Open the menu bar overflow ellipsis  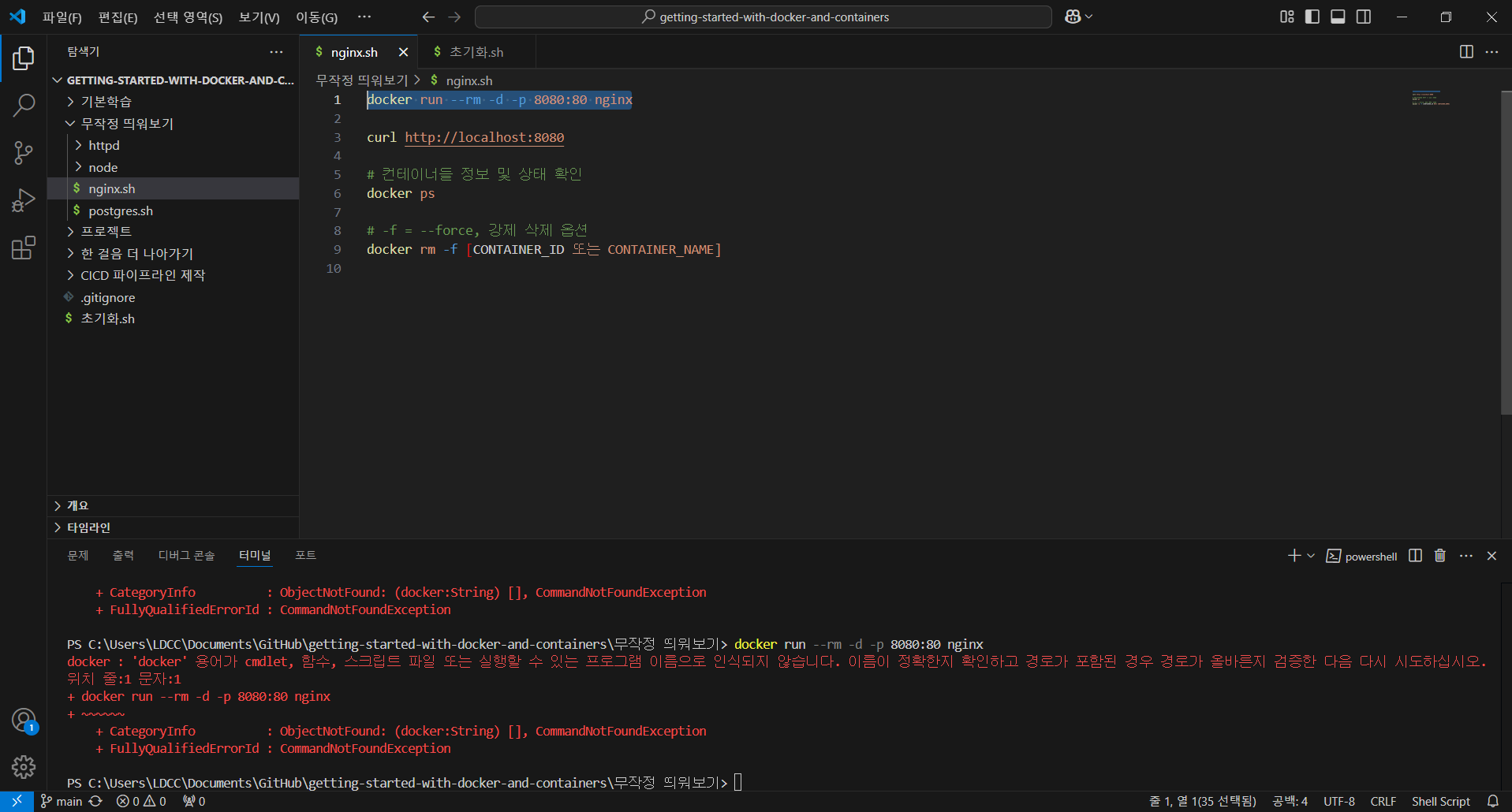(x=364, y=17)
